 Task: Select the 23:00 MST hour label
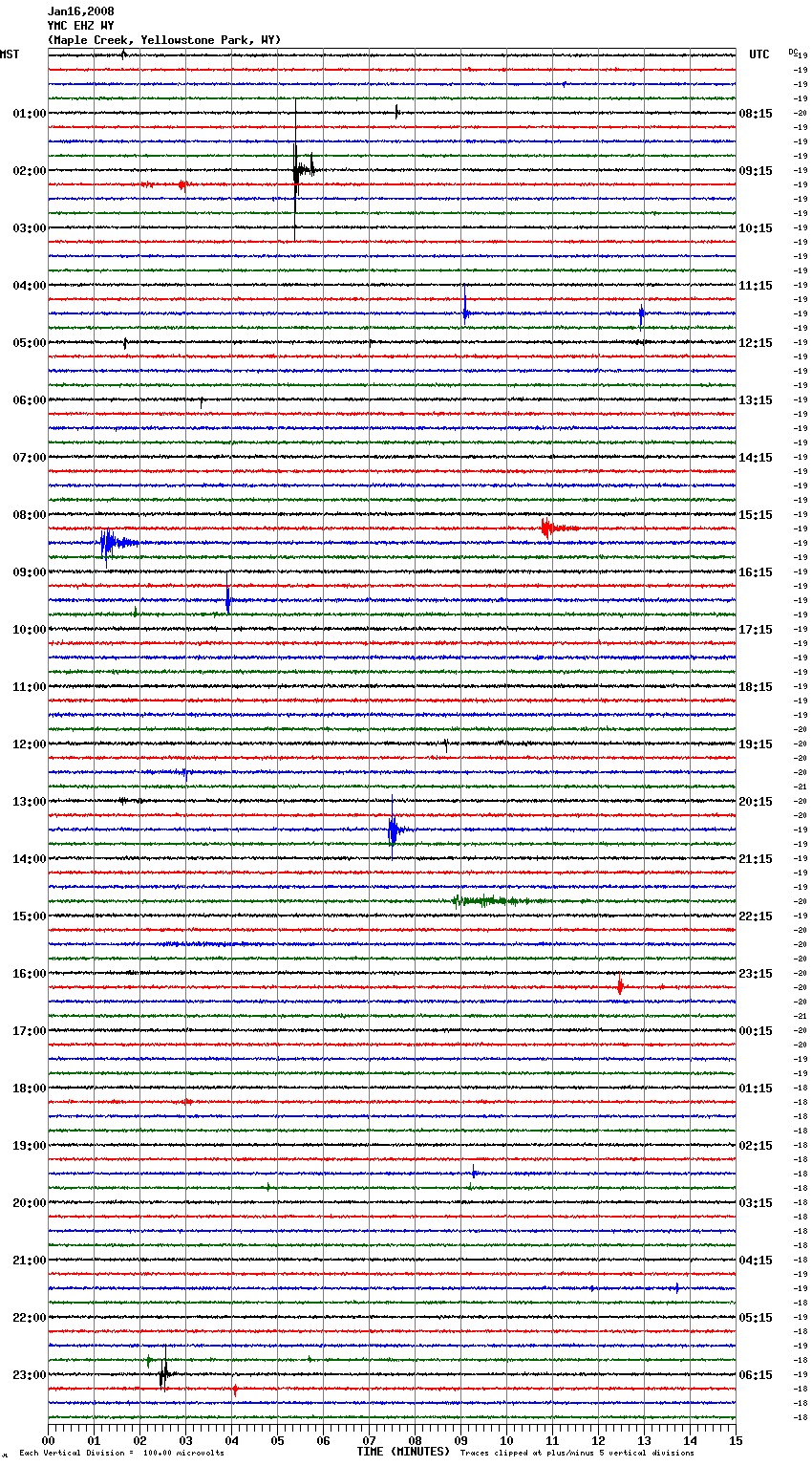pyautogui.click(x=29, y=1375)
